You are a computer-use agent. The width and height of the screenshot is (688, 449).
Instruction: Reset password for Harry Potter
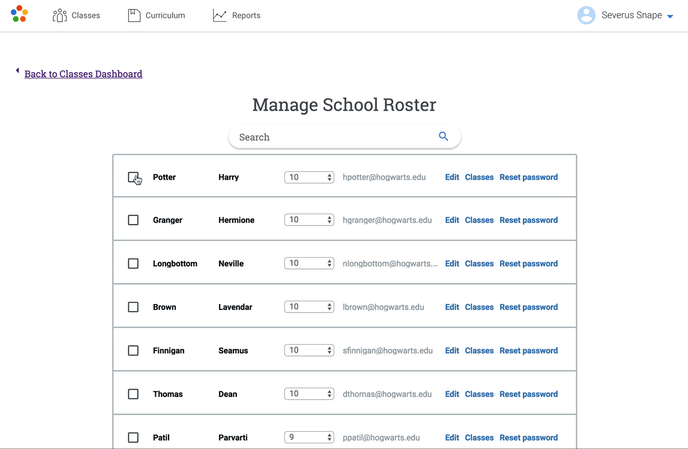[529, 177]
